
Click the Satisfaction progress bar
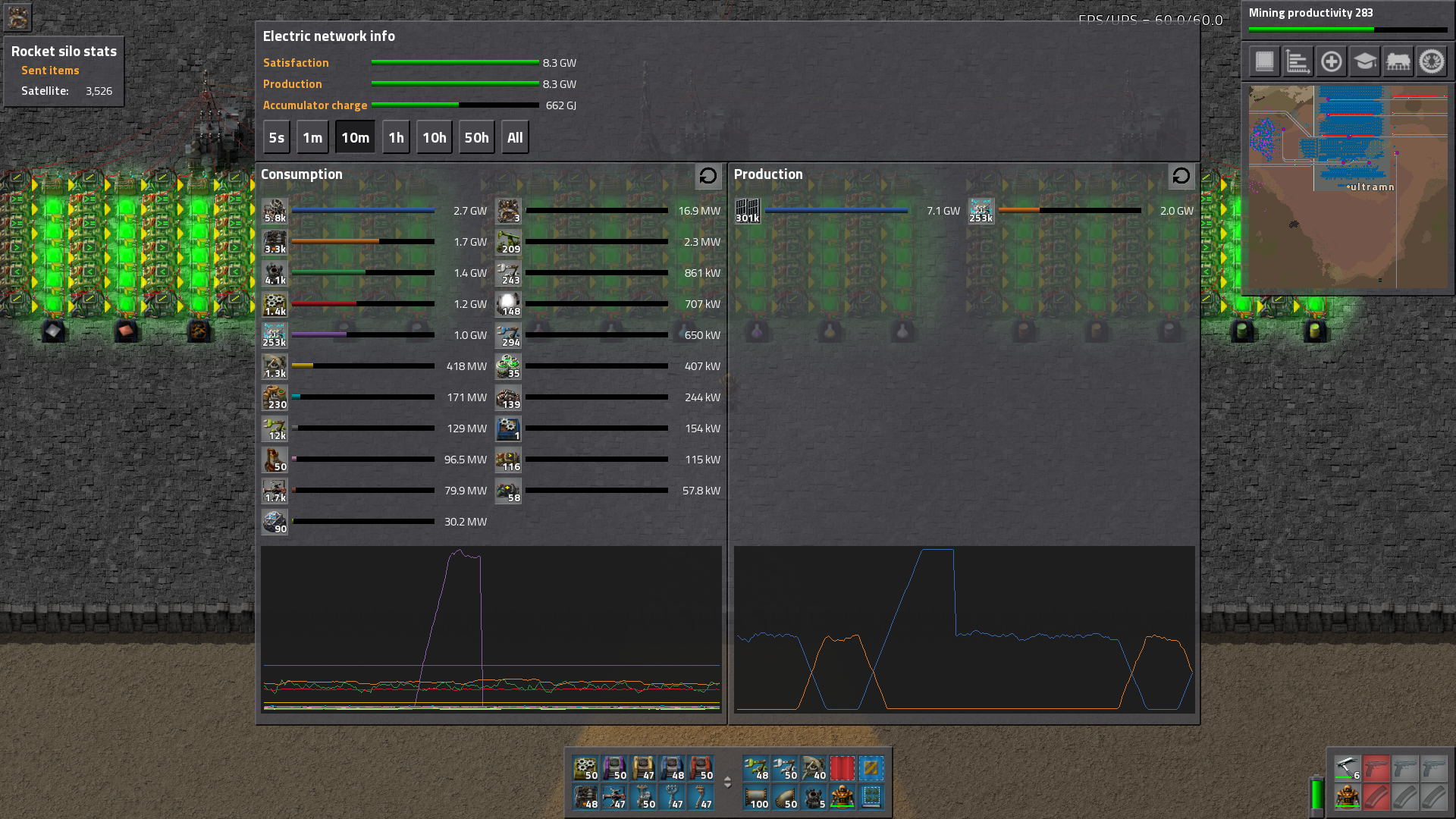tap(455, 63)
